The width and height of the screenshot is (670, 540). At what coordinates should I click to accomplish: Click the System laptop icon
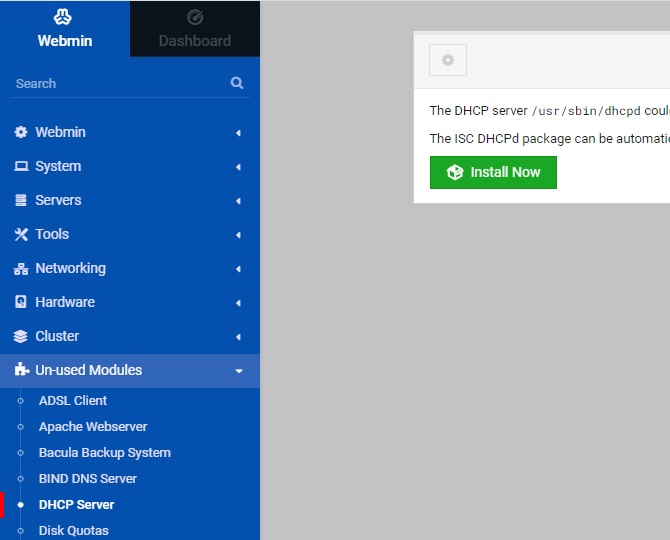point(21,166)
